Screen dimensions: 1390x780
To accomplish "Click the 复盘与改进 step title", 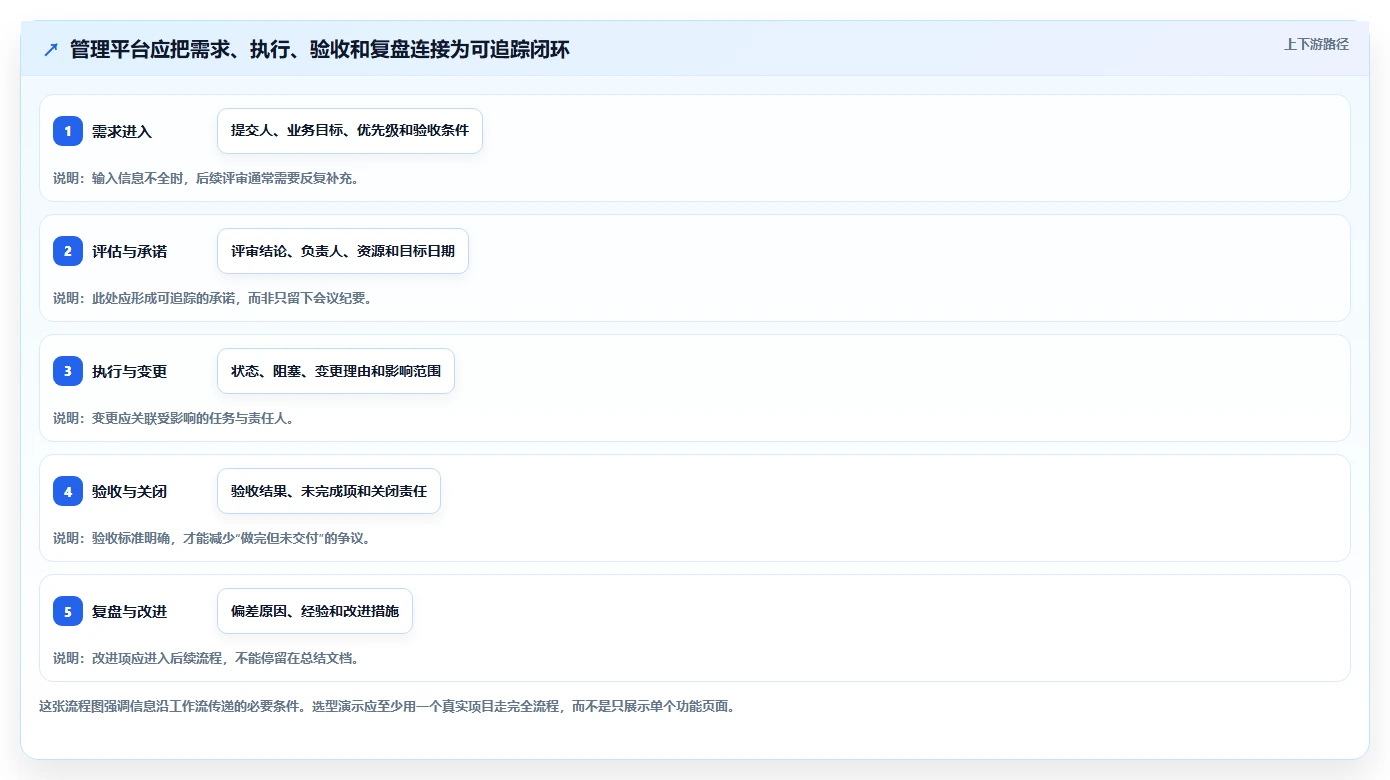I will [x=129, y=611].
